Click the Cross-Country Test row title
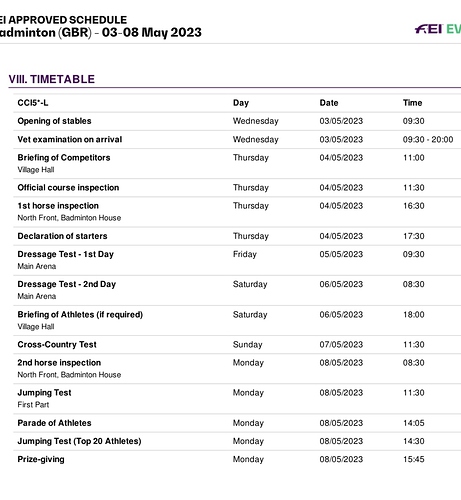The height and width of the screenshot is (500, 461). click(x=57, y=345)
